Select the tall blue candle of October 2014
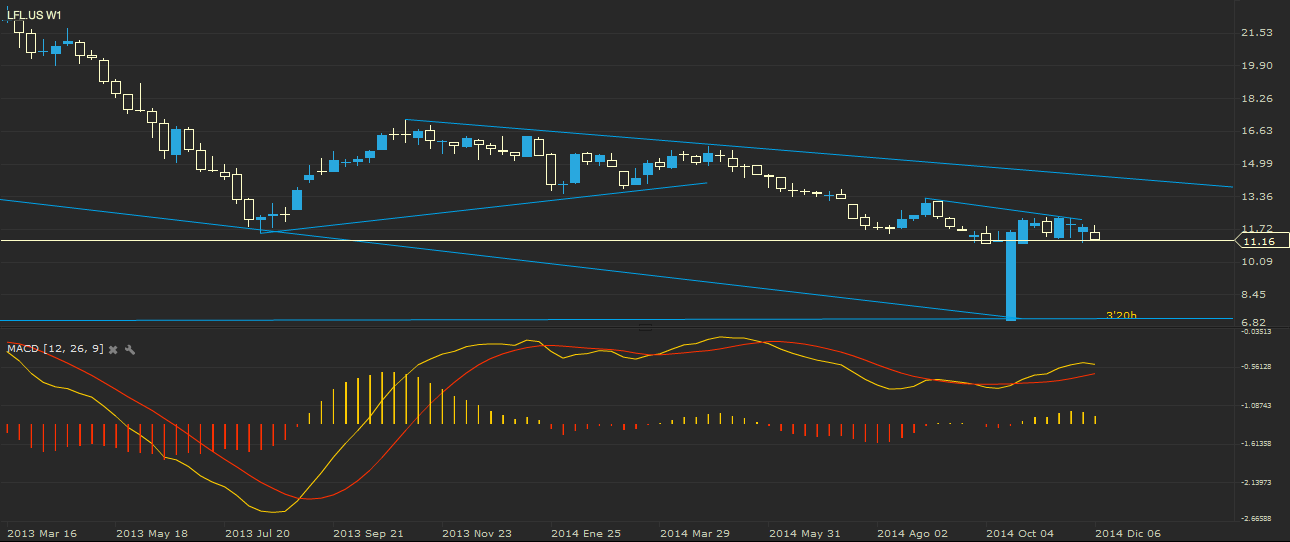This screenshot has height=542, width=1290. tap(1011, 276)
